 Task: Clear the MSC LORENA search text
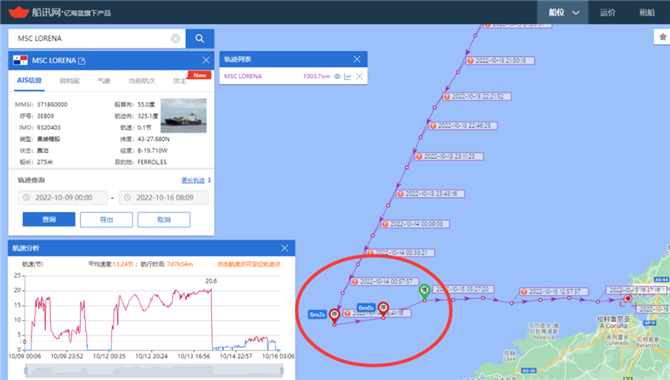pyautogui.click(x=175, y=38)
